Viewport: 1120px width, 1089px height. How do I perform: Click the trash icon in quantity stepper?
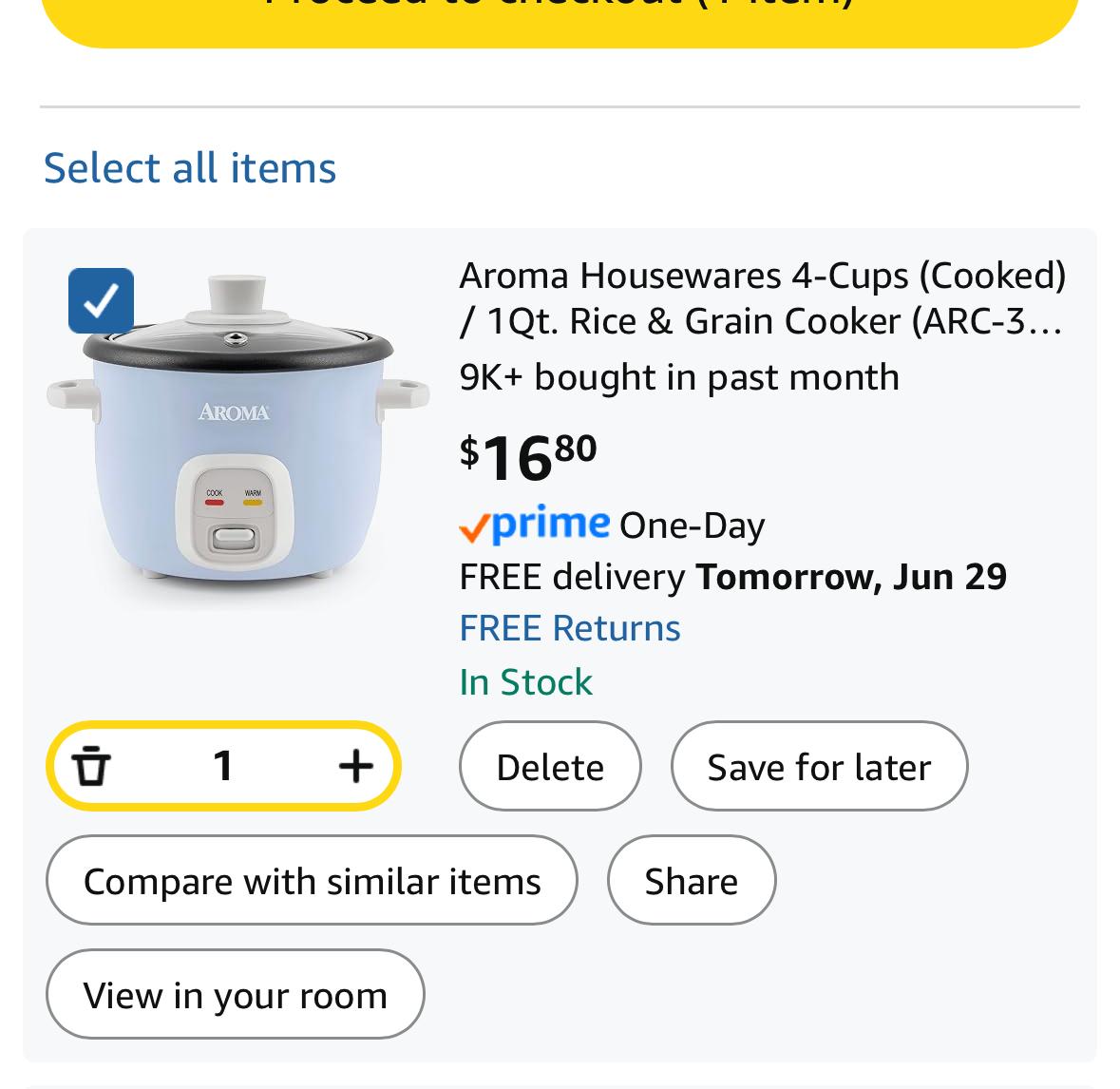click(x=91, y=766)
